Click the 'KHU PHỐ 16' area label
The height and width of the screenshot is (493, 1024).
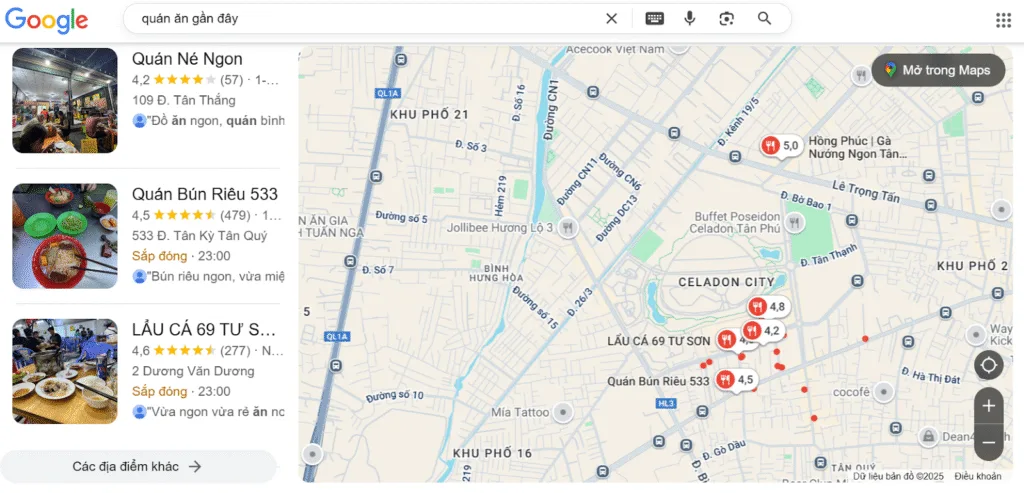coord(492,453)
